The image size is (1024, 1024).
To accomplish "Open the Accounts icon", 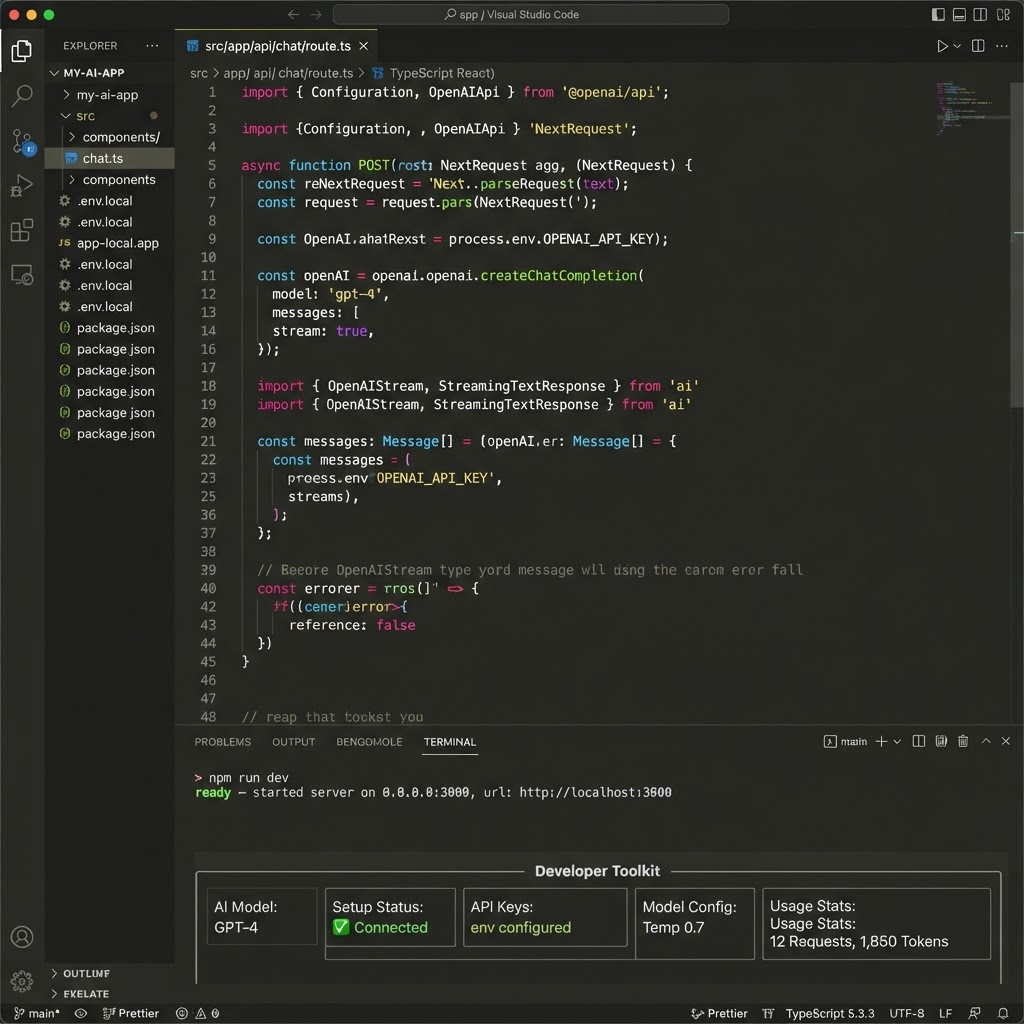I will point(22,936).
